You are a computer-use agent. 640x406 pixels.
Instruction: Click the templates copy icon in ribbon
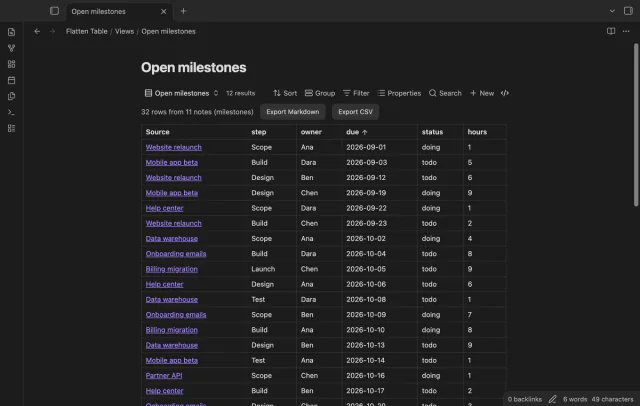point(11,96)
